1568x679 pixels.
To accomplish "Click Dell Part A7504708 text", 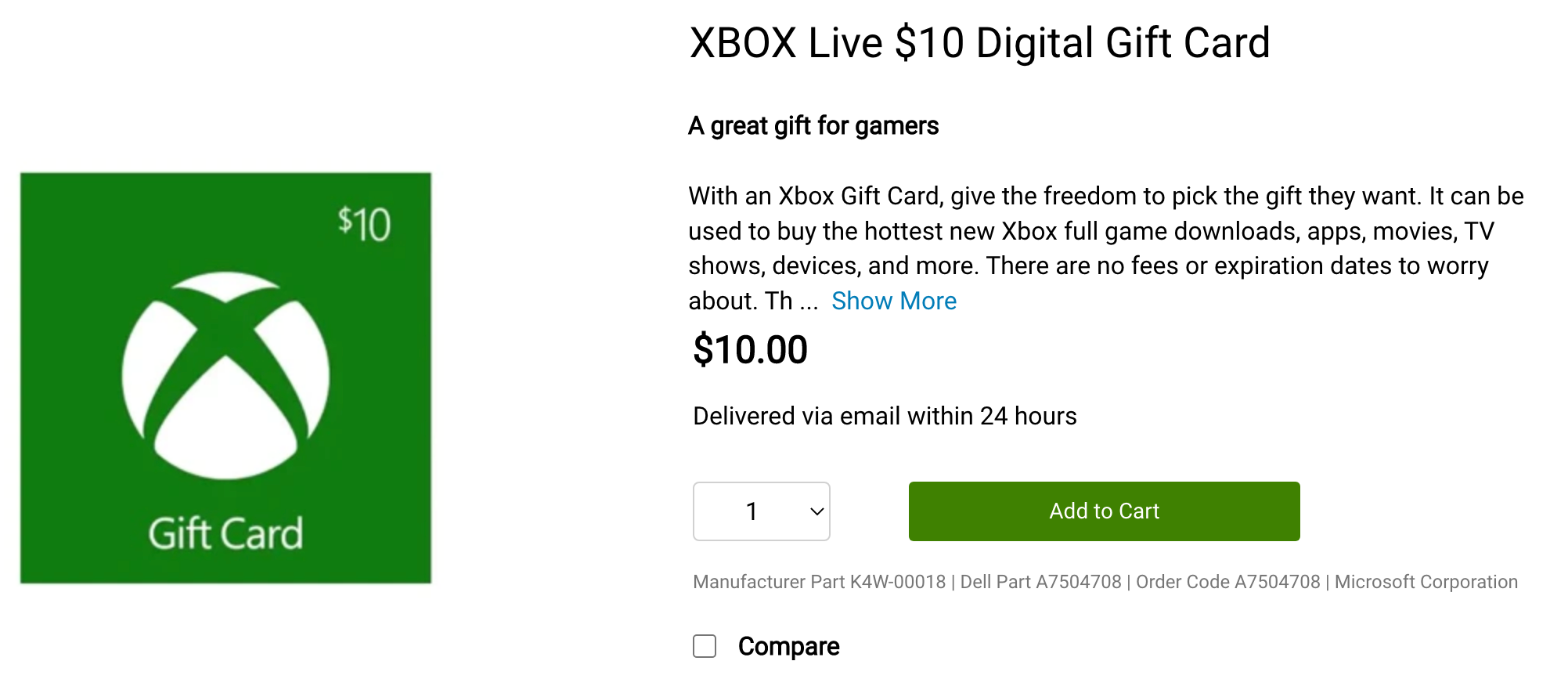I will click(x=1040, y=582).
